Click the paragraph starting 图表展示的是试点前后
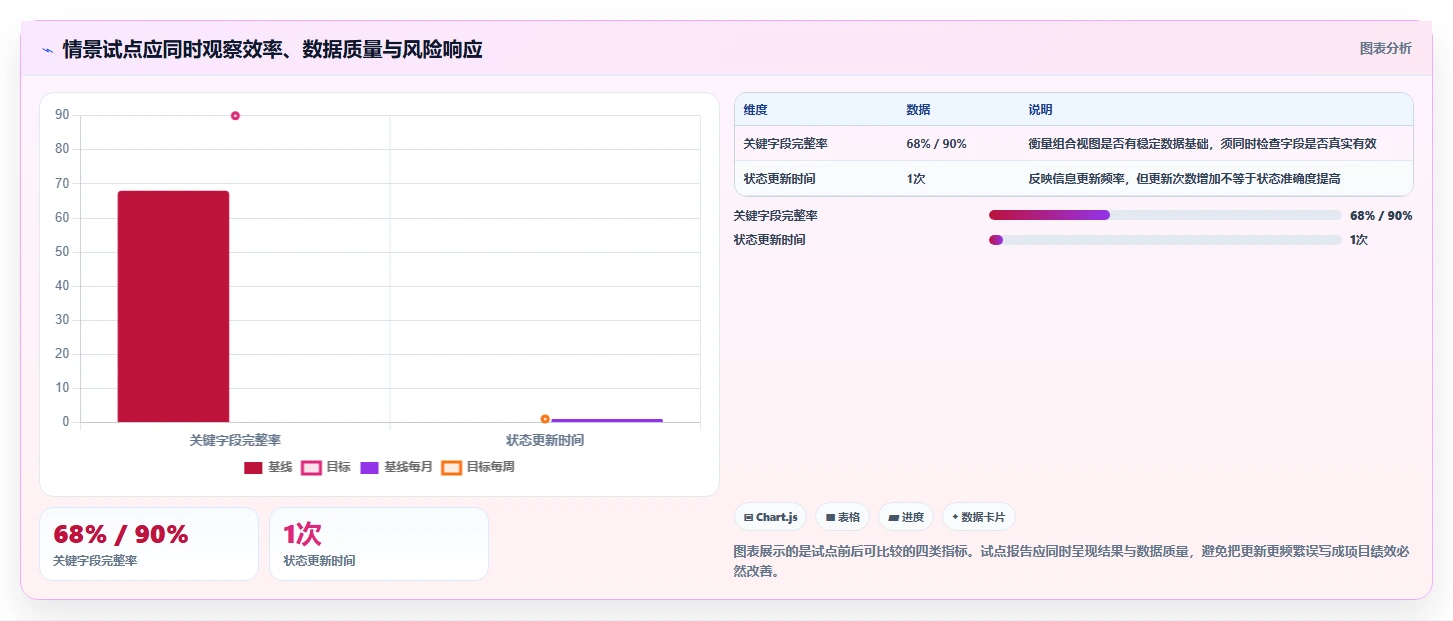Viewport: 1453px width, 621px height. [x=1071, y=561]
